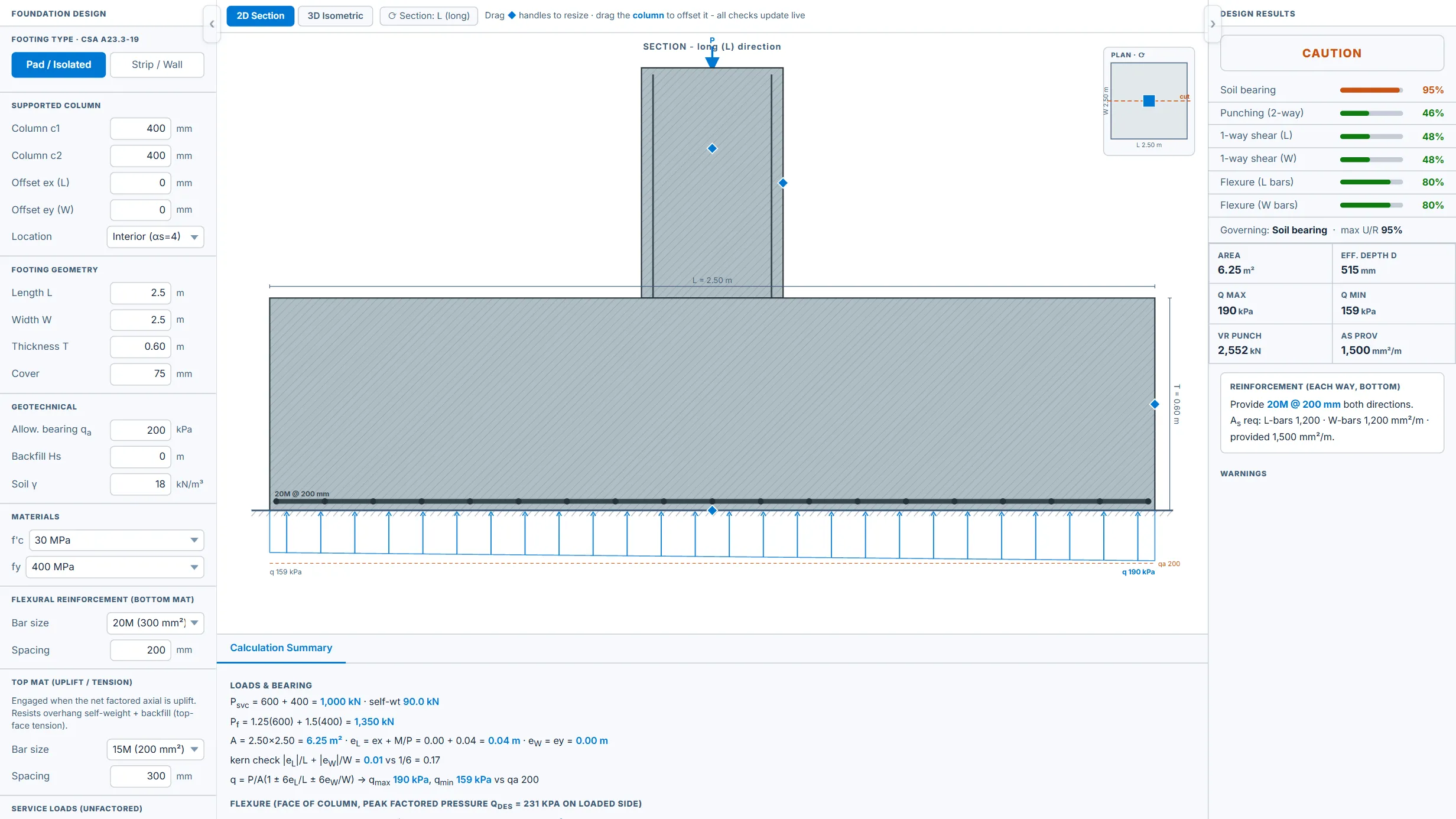This screenshot has height=819, width=1456.
Task: Click the column width diamond handle
Action: click(x=783, y=183)
